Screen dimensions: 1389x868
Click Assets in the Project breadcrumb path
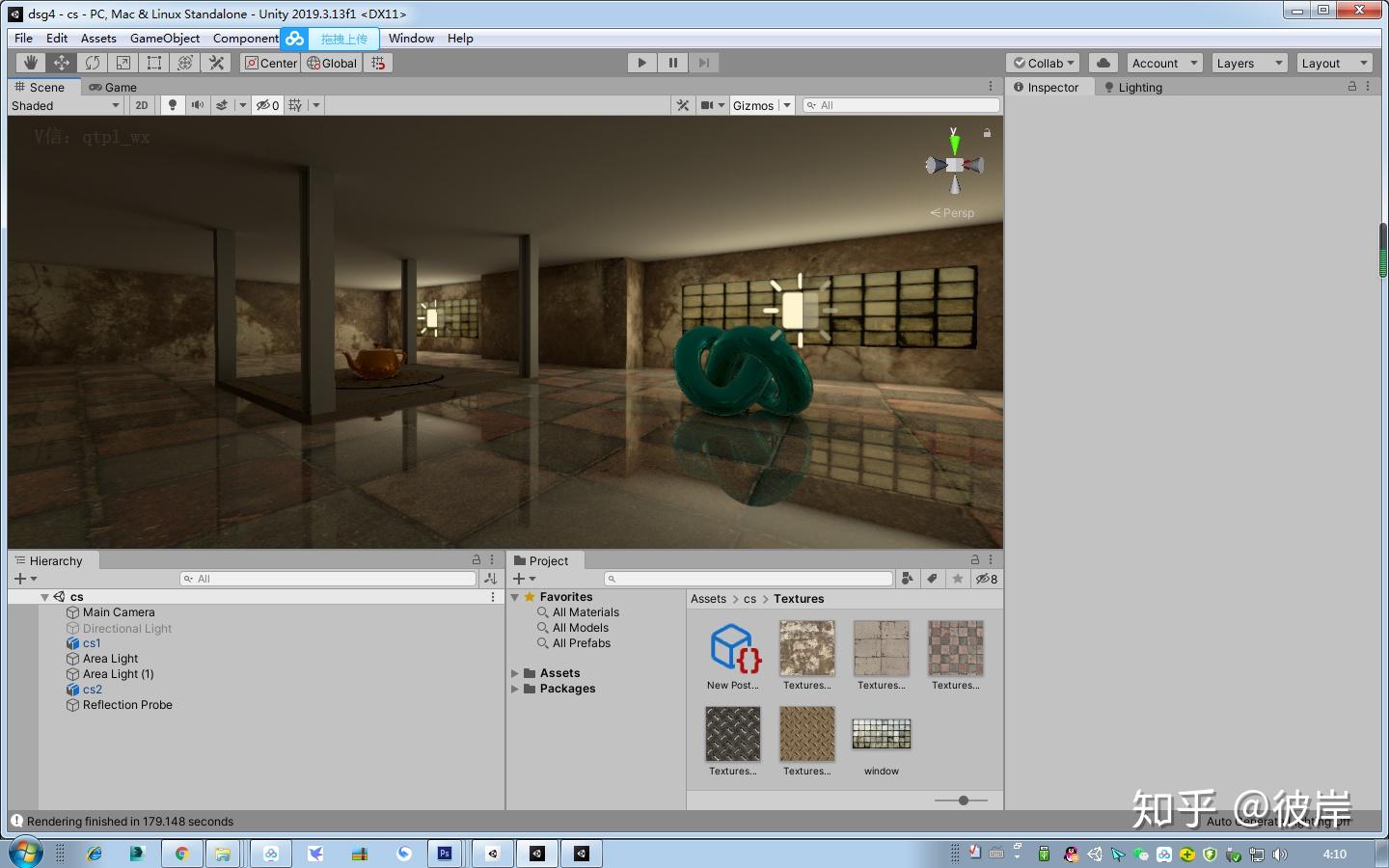pyautogui.click(x=708, y=599)
